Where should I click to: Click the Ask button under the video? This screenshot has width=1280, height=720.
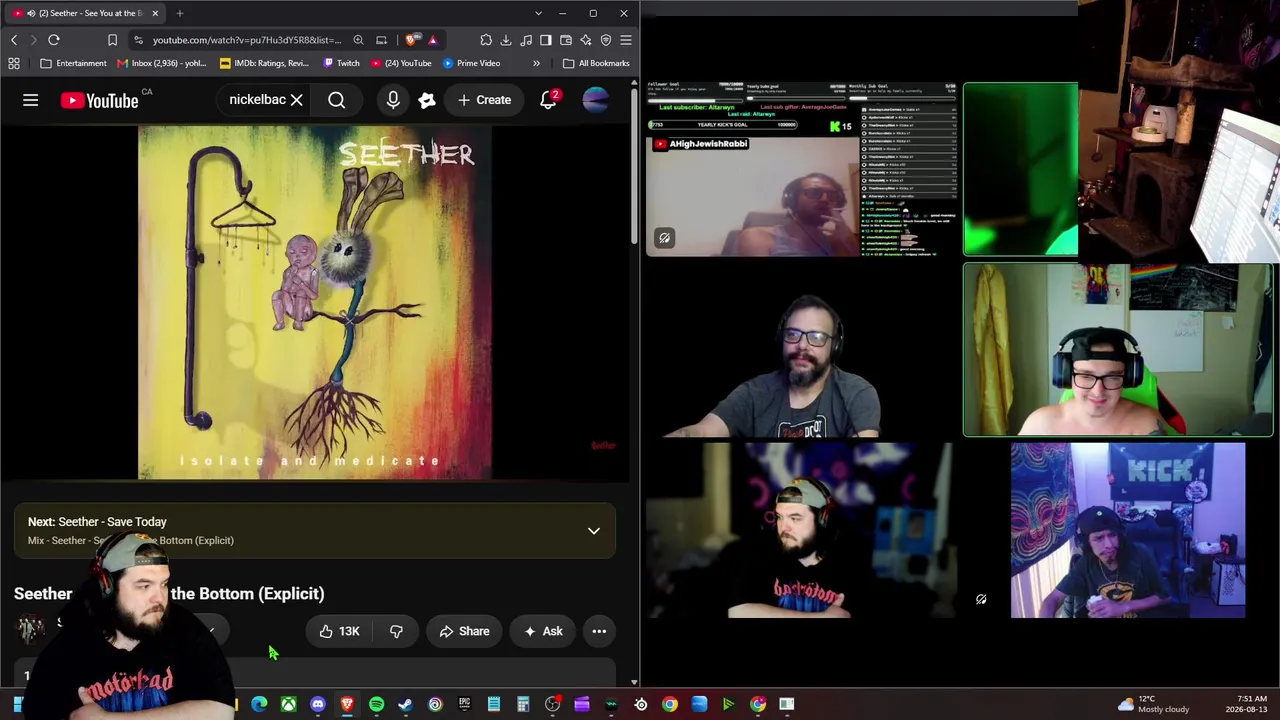click(543, 631)
